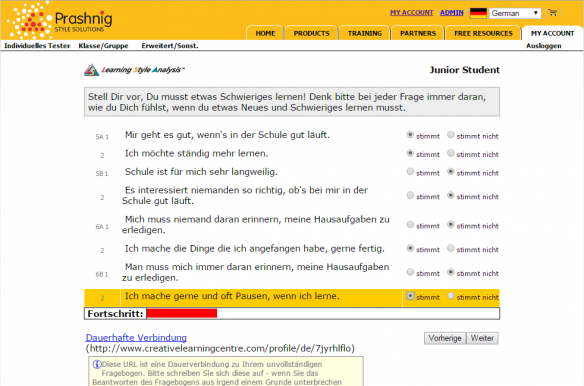
Task: Open the HOME tab
Action: tap(265, 33)
